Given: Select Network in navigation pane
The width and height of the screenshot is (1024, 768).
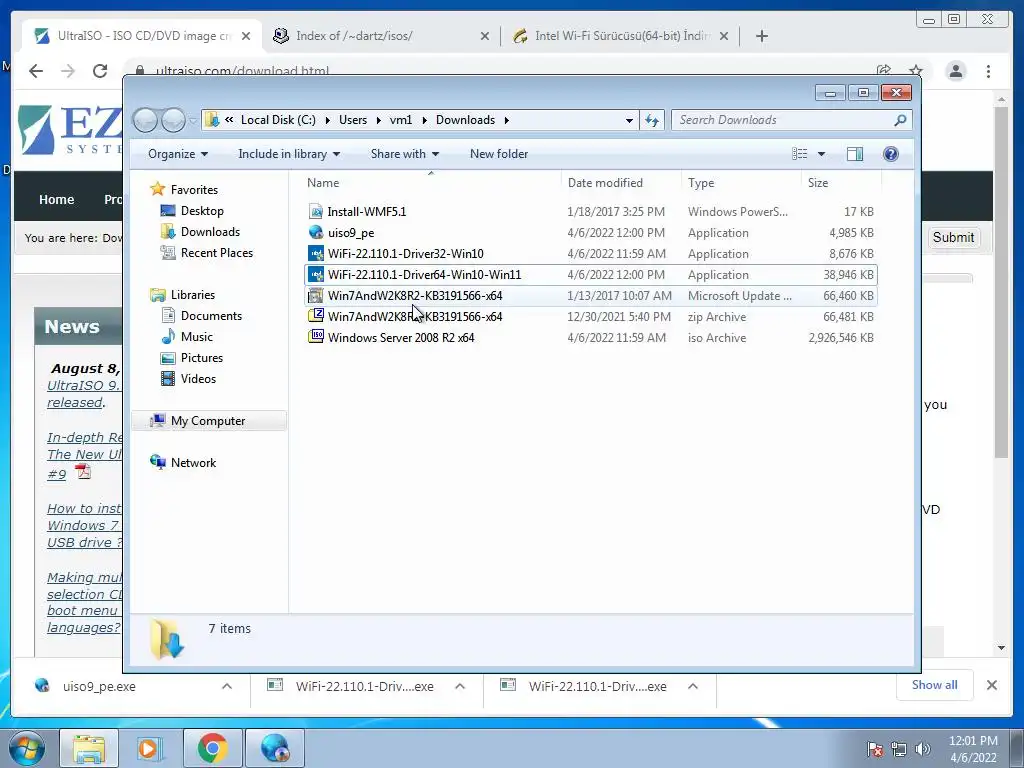Looking at the screenshot, I should [193, 462].
